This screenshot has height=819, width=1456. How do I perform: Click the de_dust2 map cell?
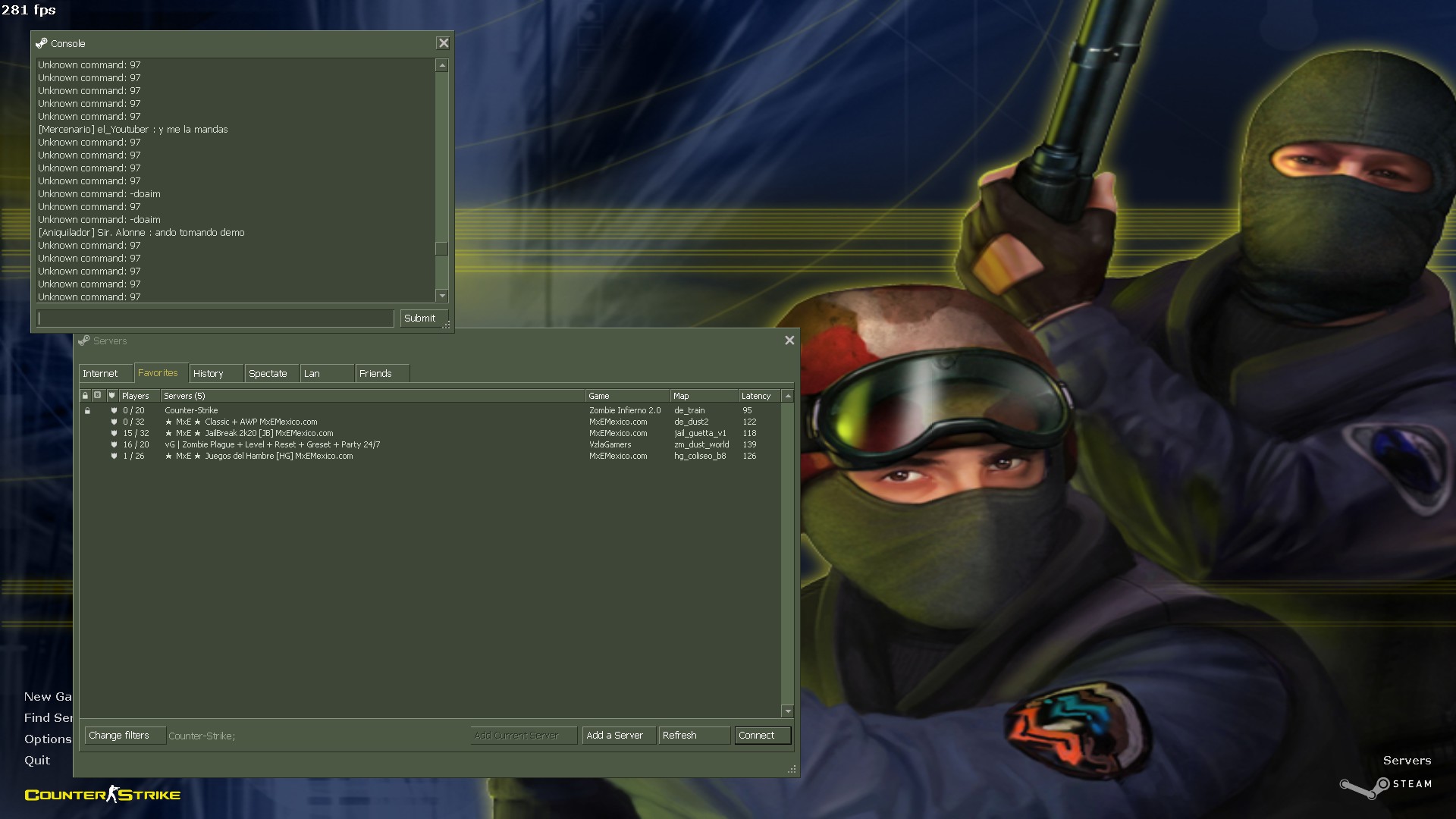[x=692, y=422]
